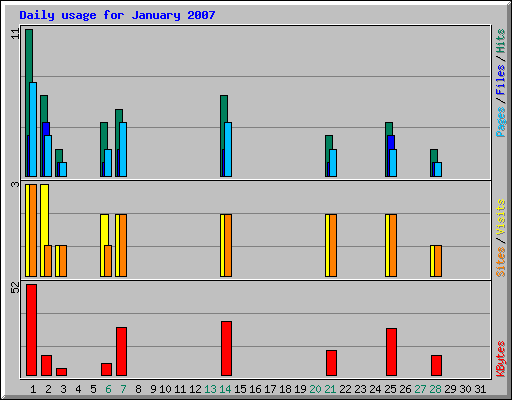Click the chart title 'Daily usage for January 2007'
The width and height of the screenshot is (512, 400).
coord(117,16)
